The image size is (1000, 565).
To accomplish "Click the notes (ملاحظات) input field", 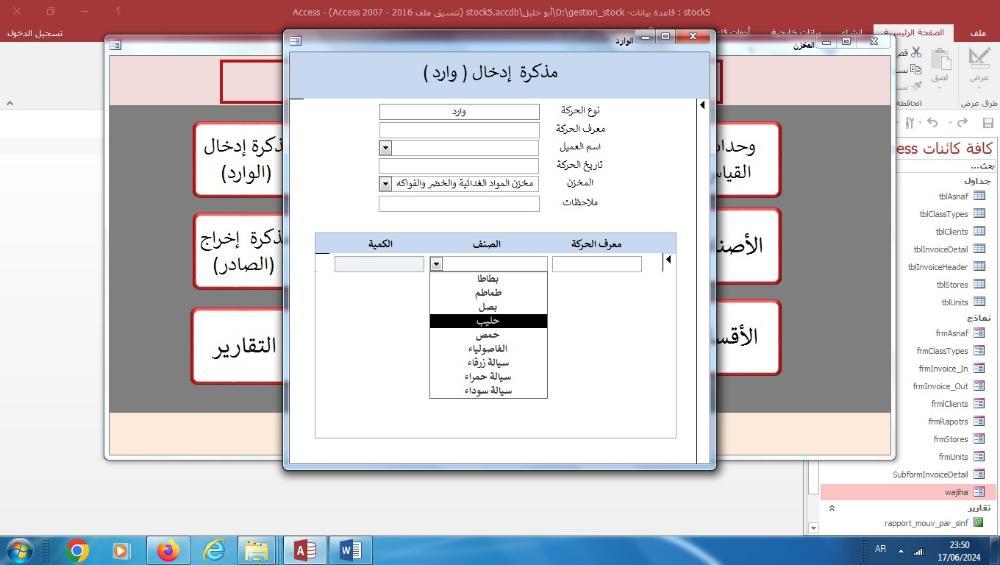I will (459, 203).
